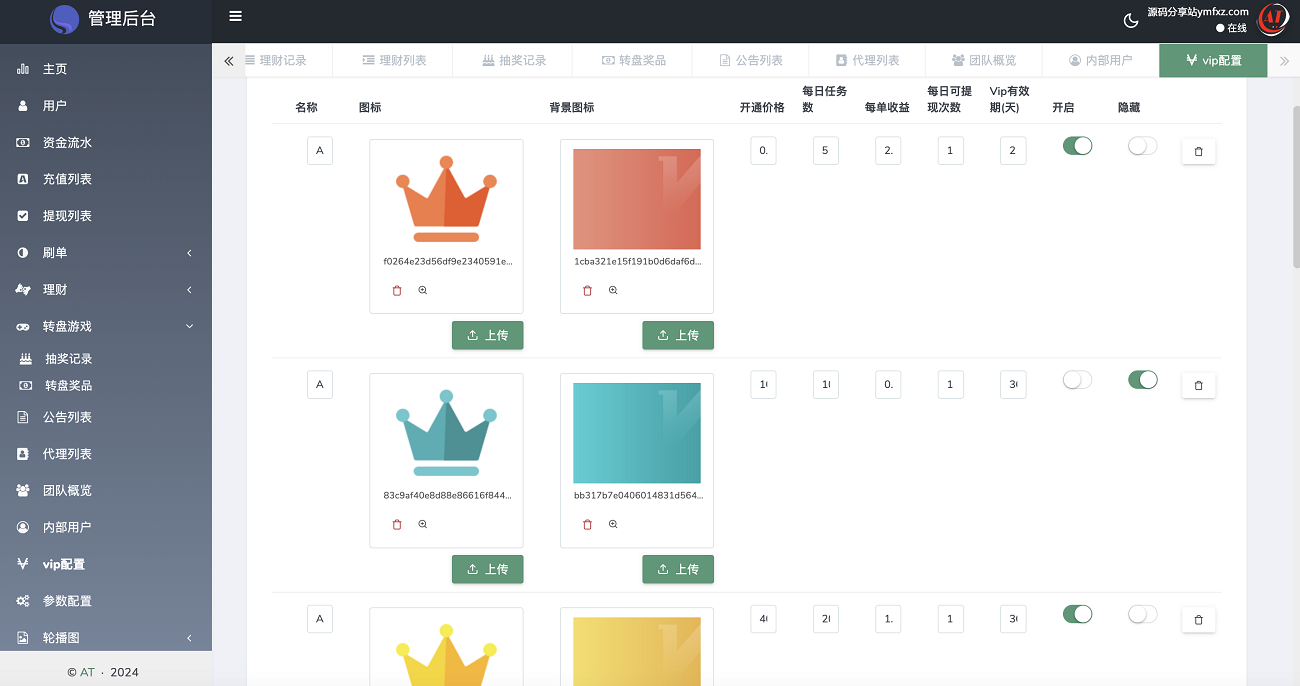Delete the first VIP row using trash button
Image resolution: width=1300 pixels, height=686 pixels.
(1198, 152)
